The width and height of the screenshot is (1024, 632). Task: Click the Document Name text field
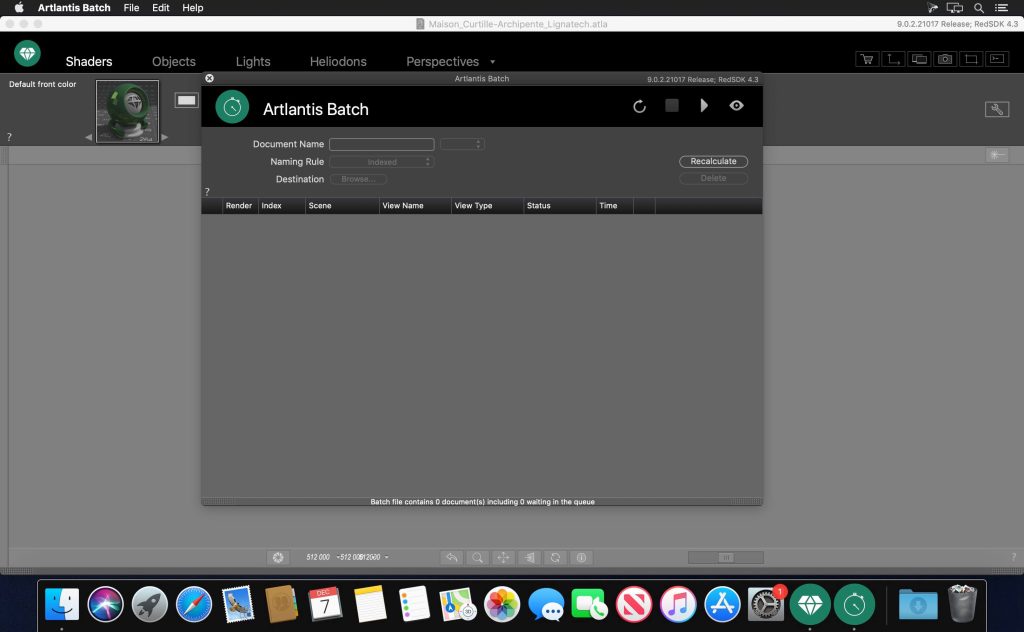[x=382, y=144]
